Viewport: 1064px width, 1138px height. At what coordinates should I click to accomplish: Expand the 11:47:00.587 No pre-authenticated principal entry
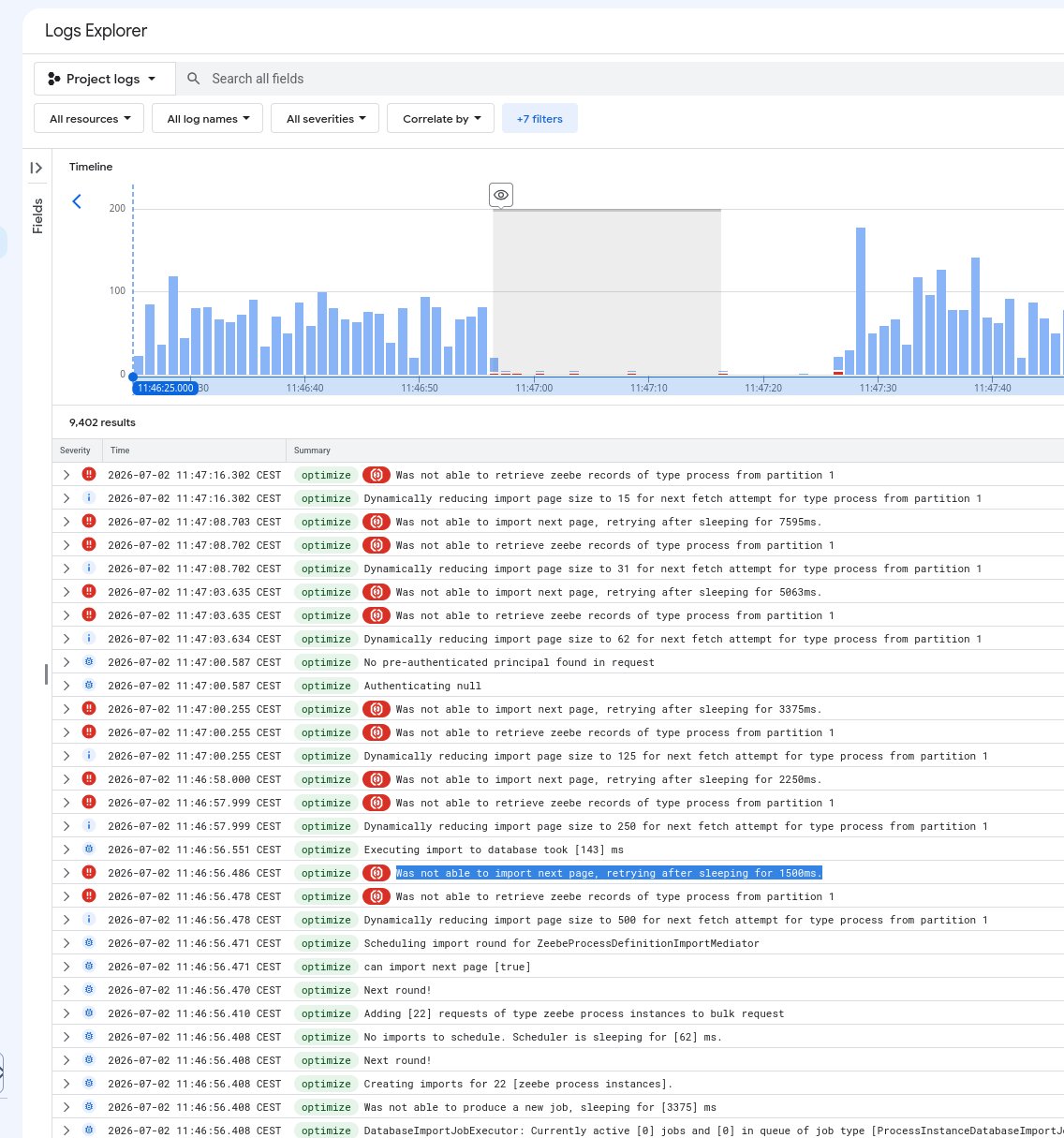tap(66, 662)
